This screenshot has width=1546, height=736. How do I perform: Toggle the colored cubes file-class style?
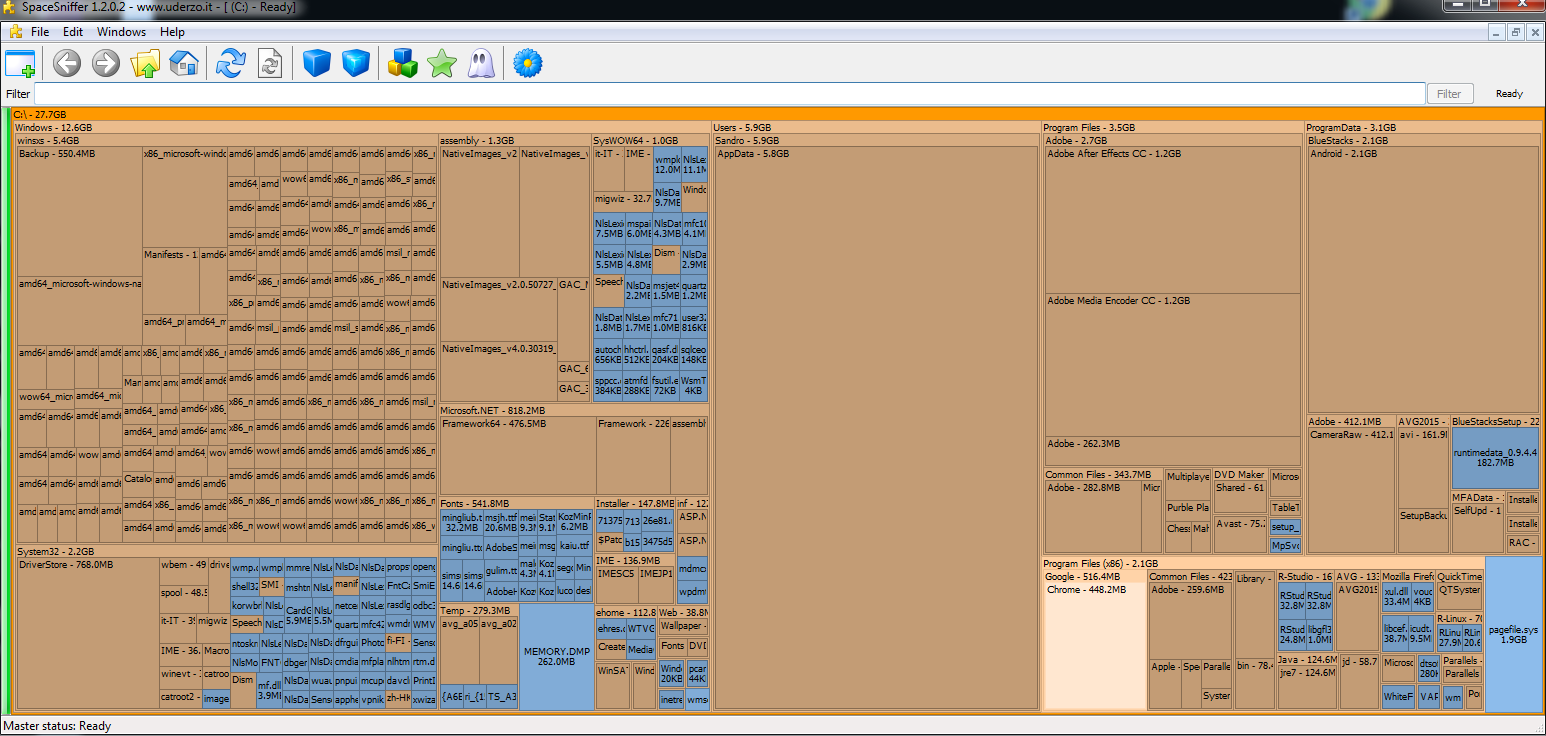click(403, 64)
